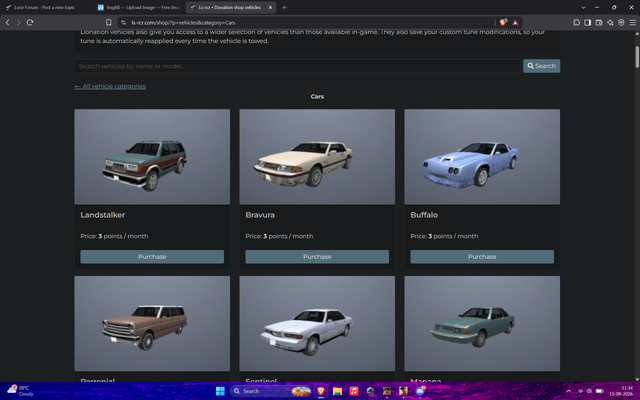Expand the tab search dropdown arrow
The height and width of the screenshot is (400, 640).
(583, 7)
